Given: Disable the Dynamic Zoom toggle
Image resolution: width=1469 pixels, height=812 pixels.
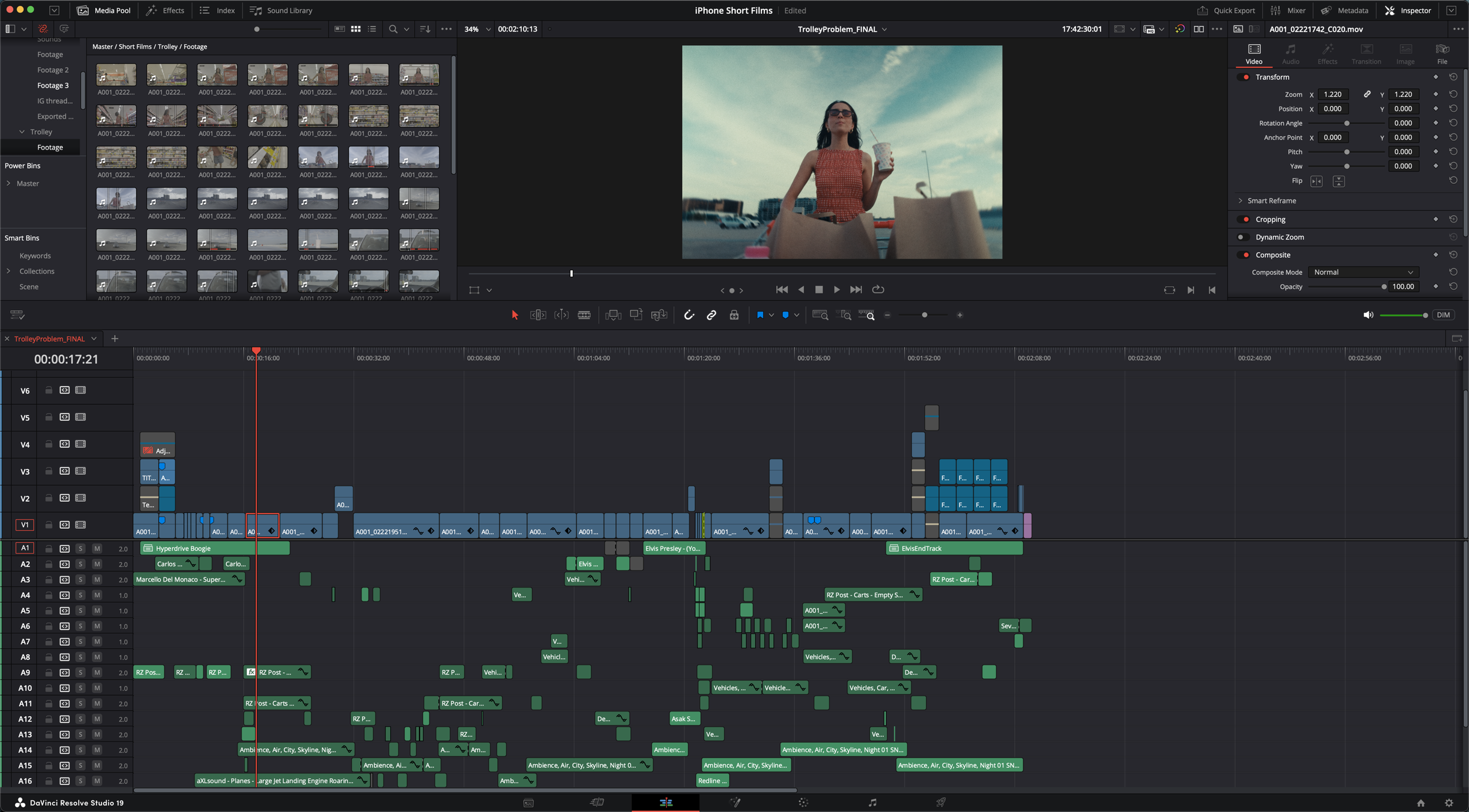Looking at the screenshot, I should [1241, 237].
